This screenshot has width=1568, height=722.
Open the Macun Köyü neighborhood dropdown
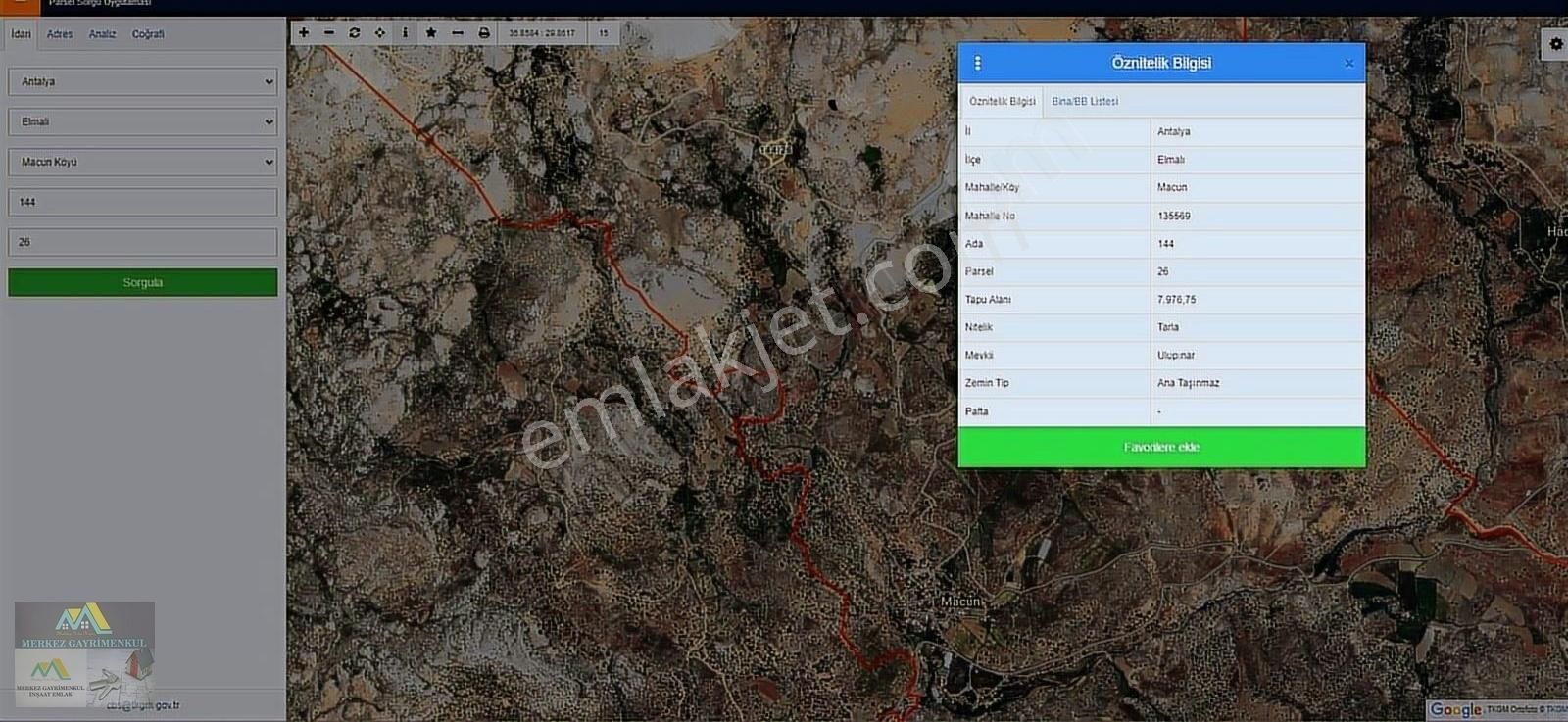143,162
